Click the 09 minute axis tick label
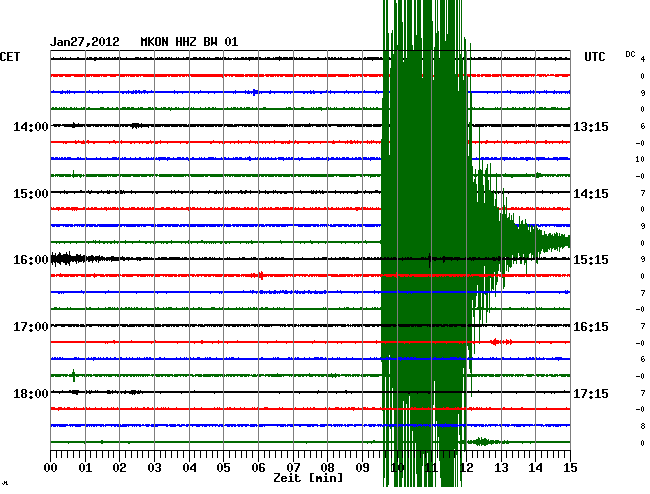This screenshot has width=650, height=494. (x=362, y=467)
